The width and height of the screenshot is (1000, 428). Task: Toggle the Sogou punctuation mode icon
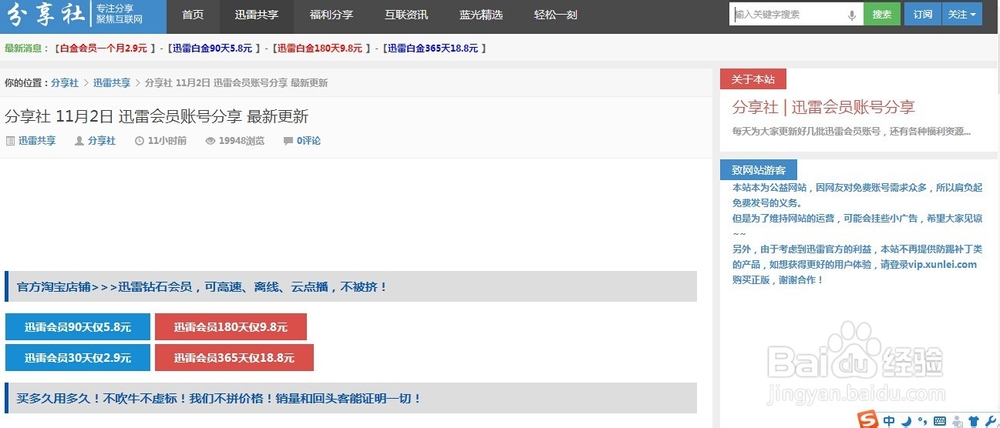(x=922, y=421)
